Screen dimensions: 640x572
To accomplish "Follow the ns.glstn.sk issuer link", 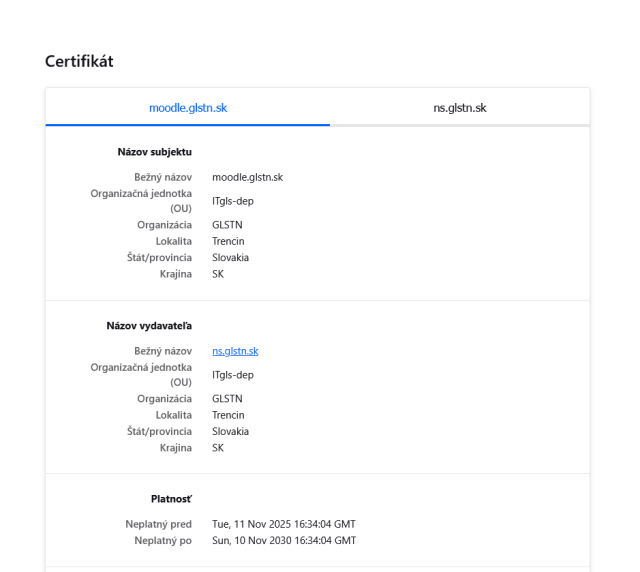I will click(x=235, y=351).
